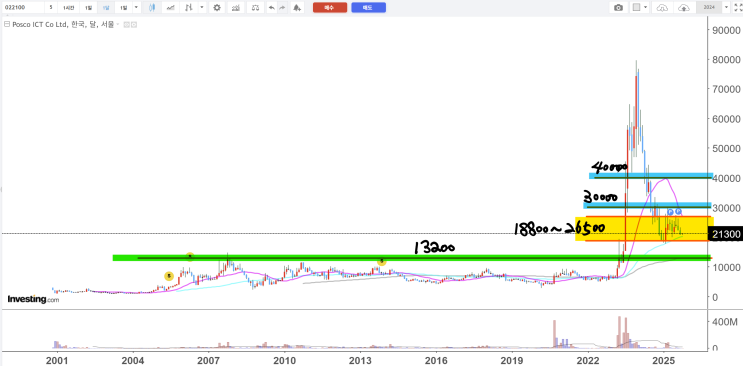The image size is (743, 366).
Task: Click the 022100 symbol input field
Action: coord(23,8)
